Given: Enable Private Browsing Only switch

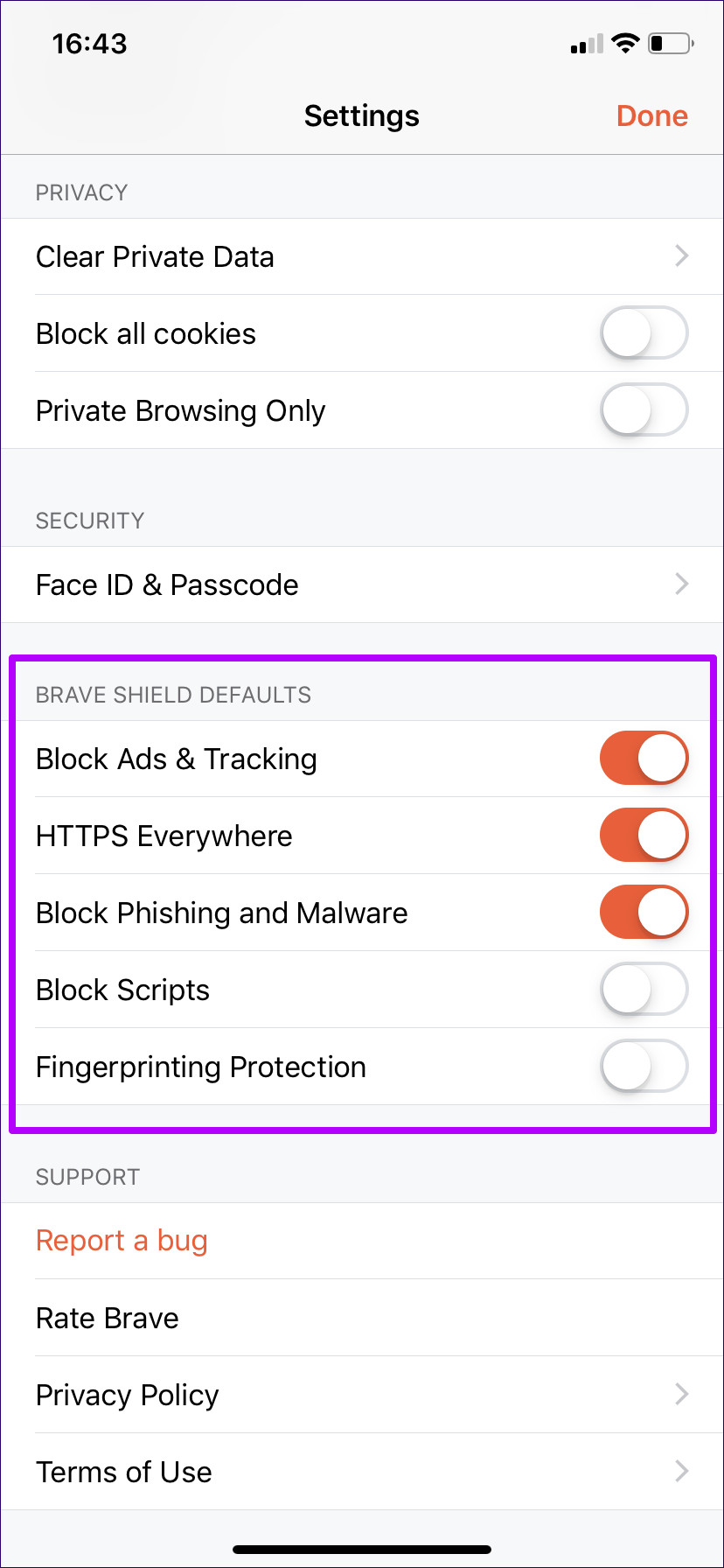Looking at the screenshot, I should pyautogui.click(x=644, y=410).
